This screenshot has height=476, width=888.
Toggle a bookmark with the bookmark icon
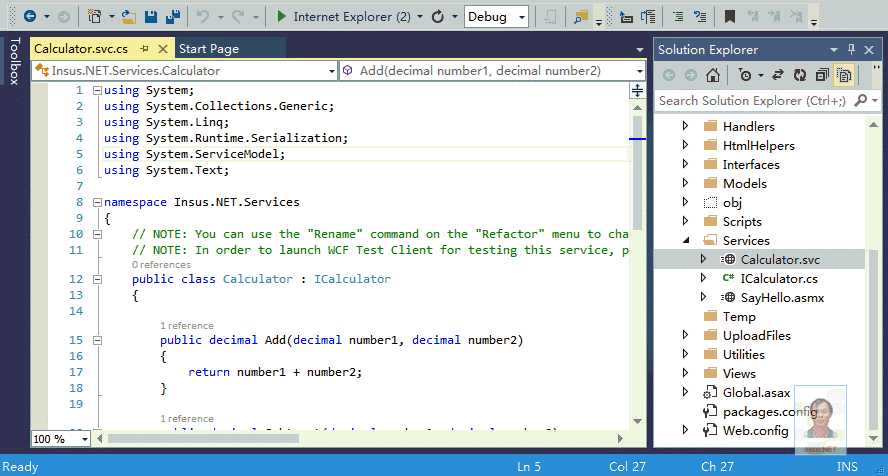pos(730,17)
